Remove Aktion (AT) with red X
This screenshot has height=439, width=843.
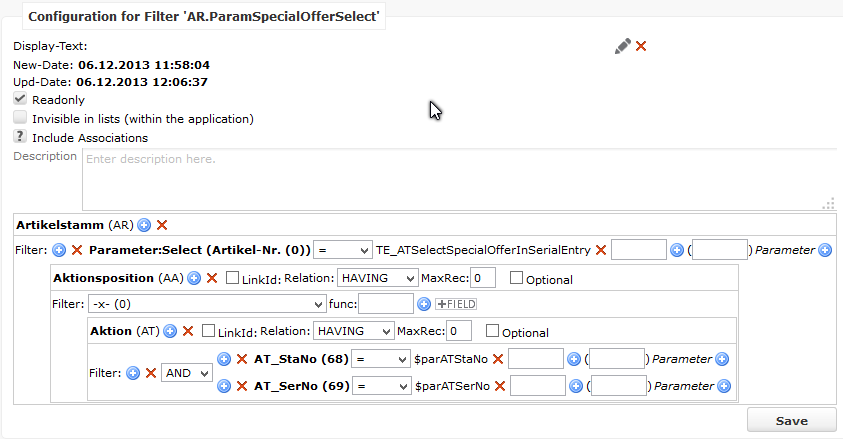click(188, 331)
